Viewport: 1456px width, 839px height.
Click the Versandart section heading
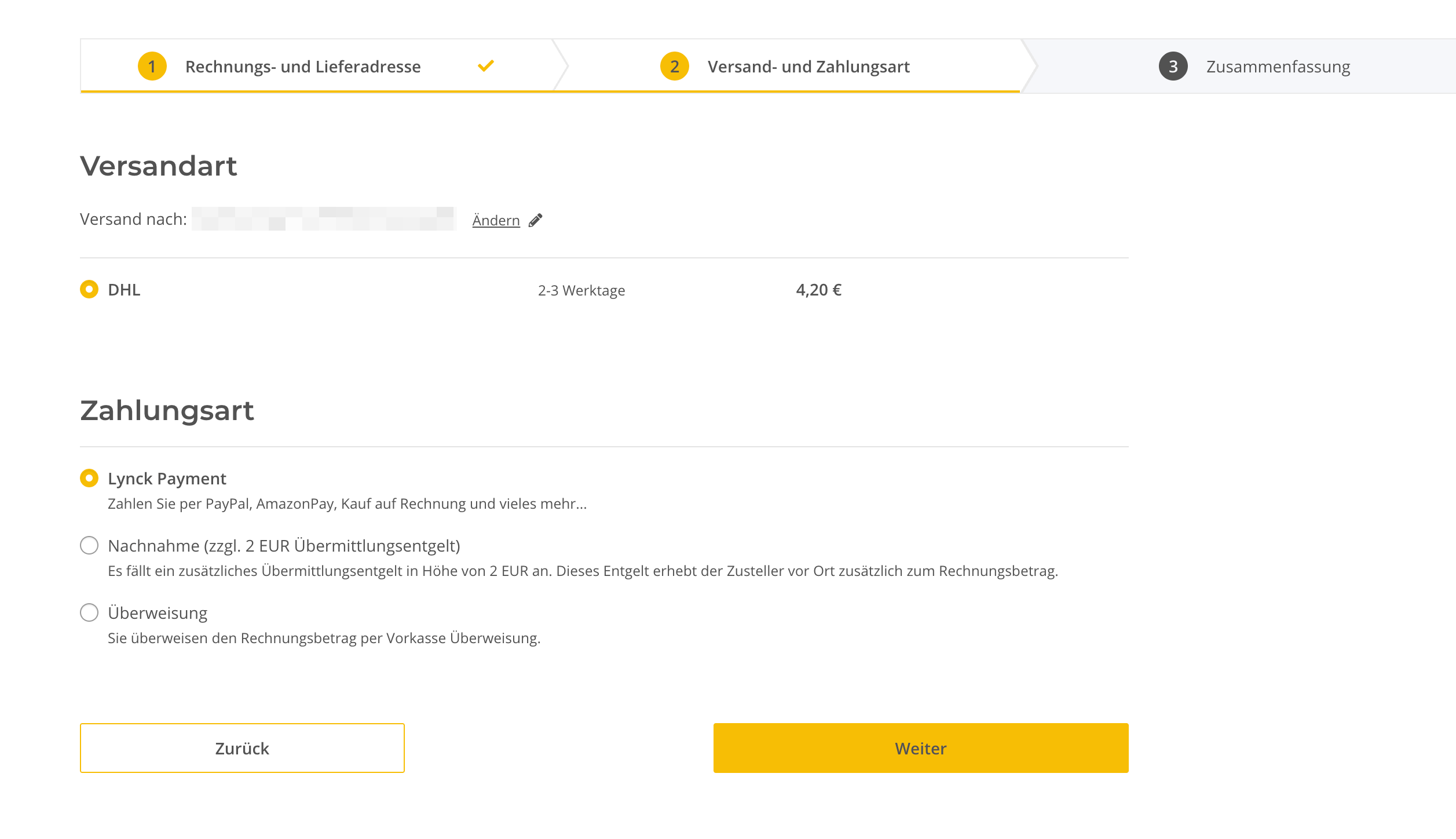pos(159,167)
